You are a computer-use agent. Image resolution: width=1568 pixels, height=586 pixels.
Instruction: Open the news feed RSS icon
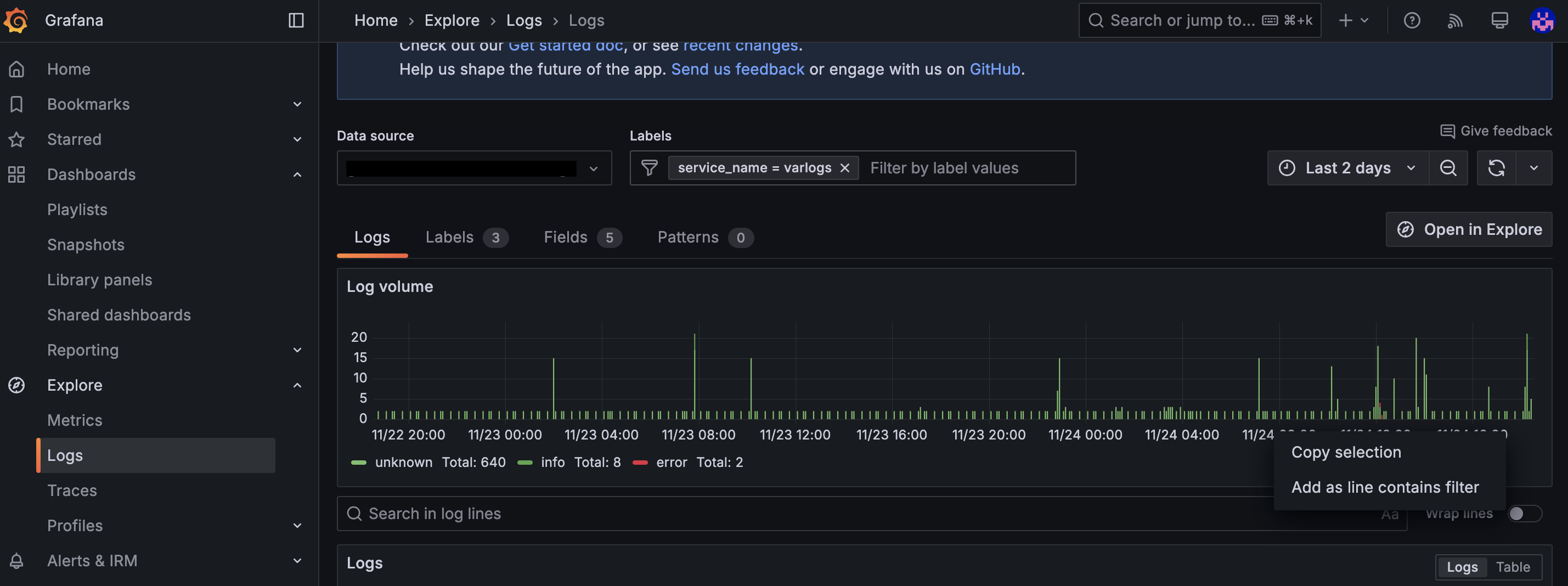[1456, 21]
